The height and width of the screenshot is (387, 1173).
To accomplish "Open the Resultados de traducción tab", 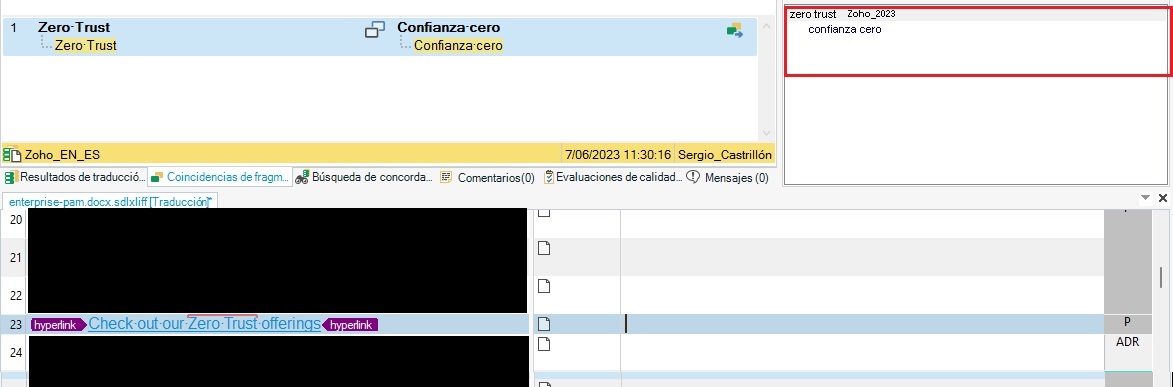I will (75, 177).
